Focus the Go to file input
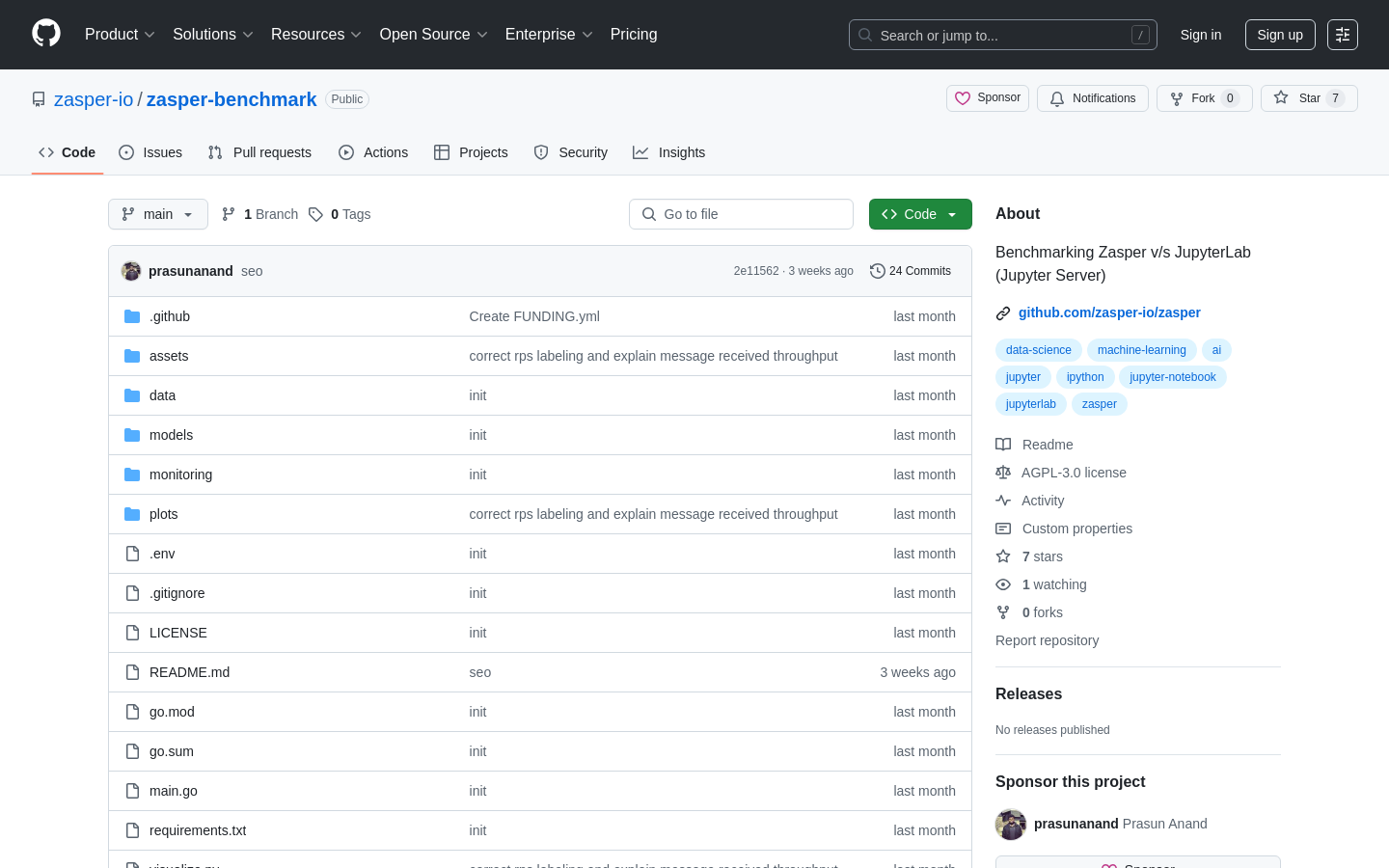The height and width of the screenshot is (868, 1389). pos(741,214)
